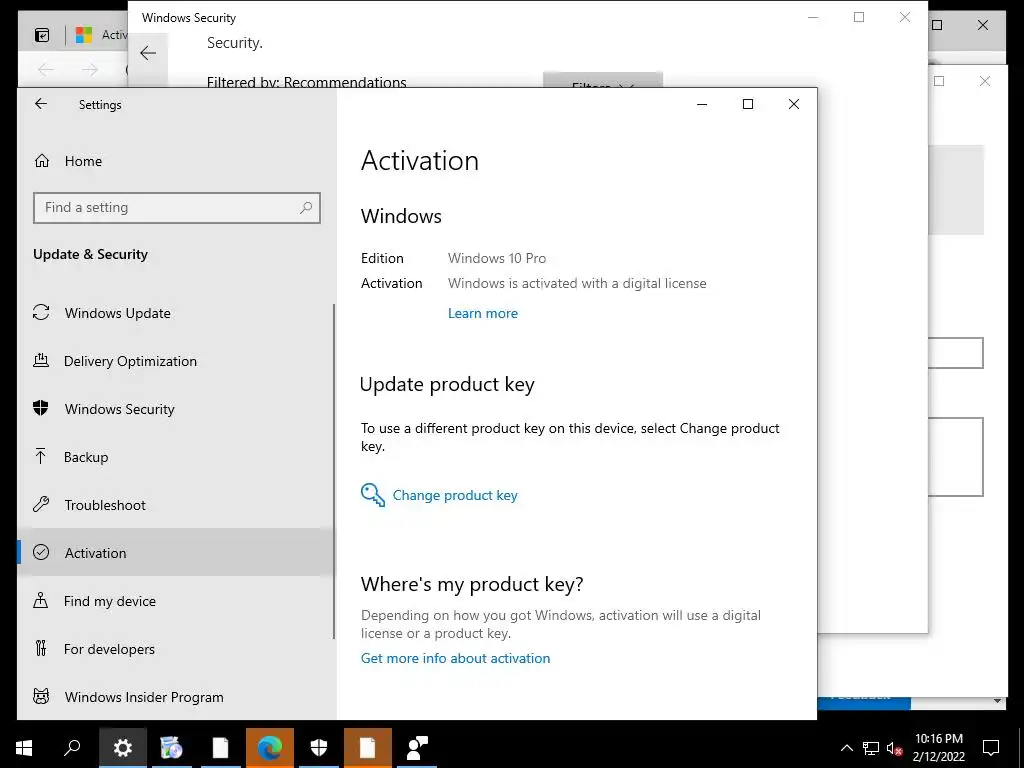Show hidden system tray icons
Screen dimensions: 1024x768
click(x=846, y=748)
